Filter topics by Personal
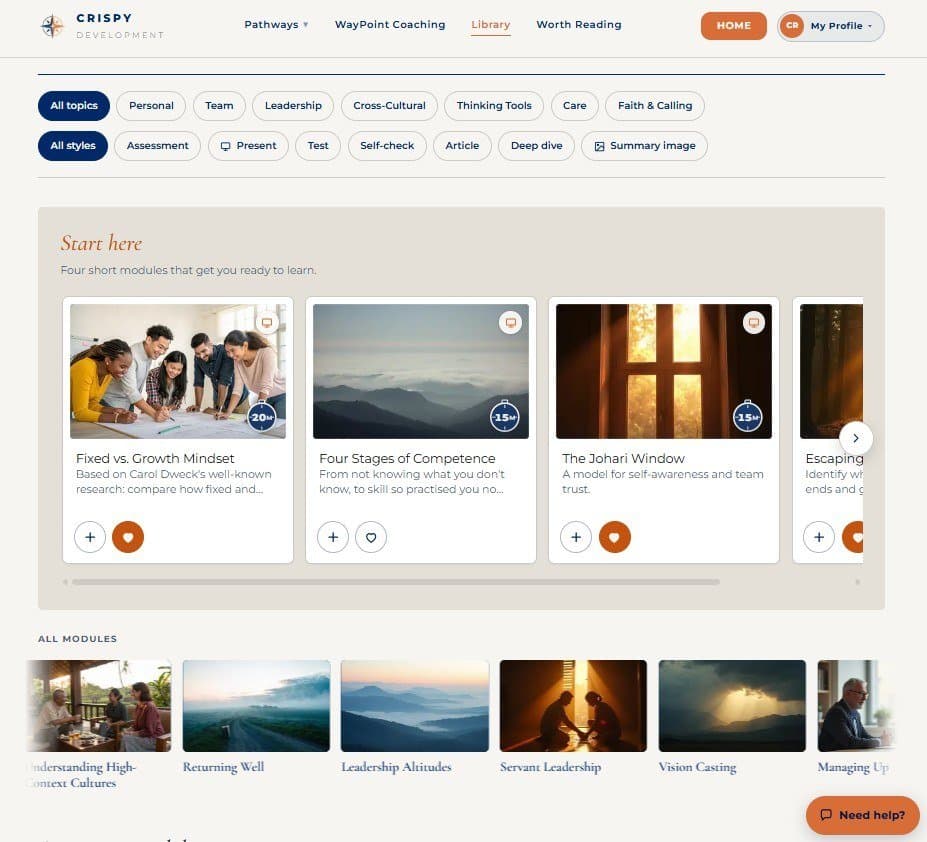 [151, 106]
